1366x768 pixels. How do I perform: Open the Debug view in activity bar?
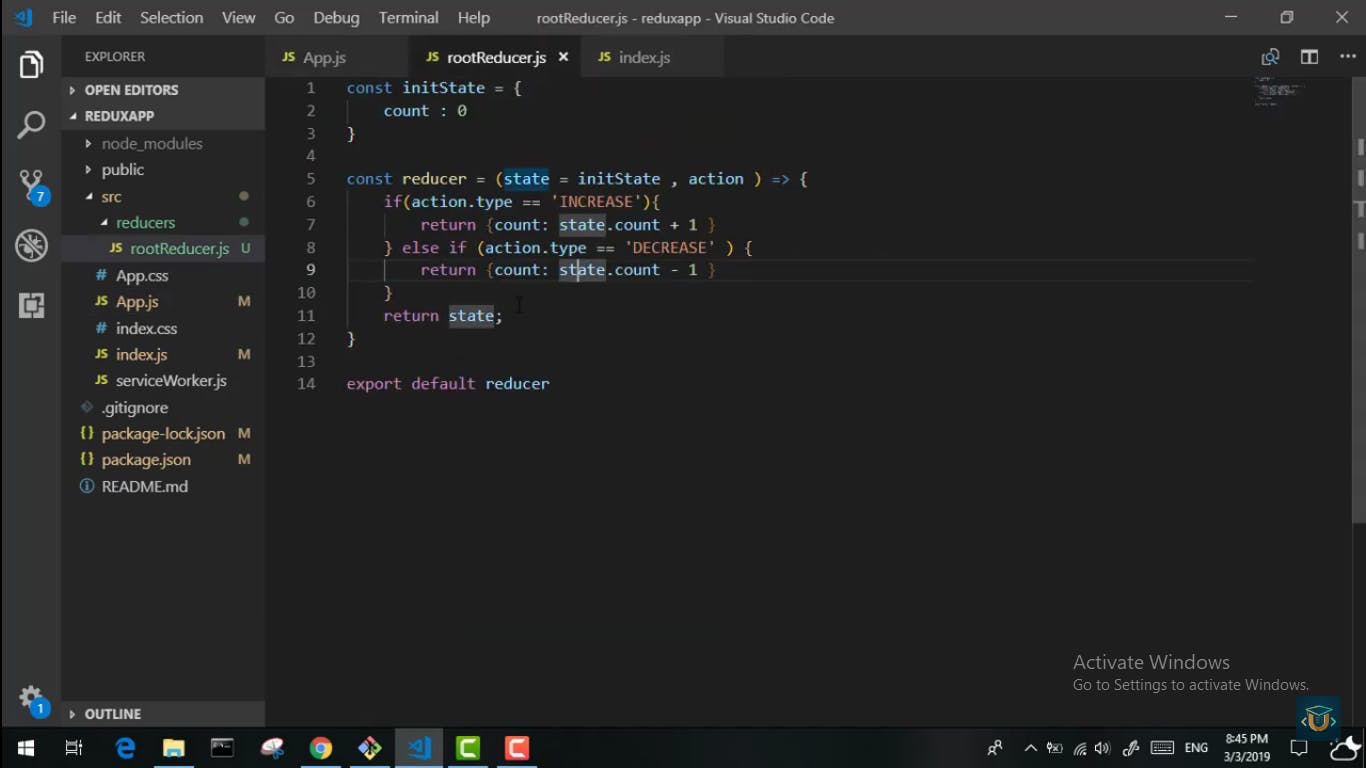click(31, 245)
